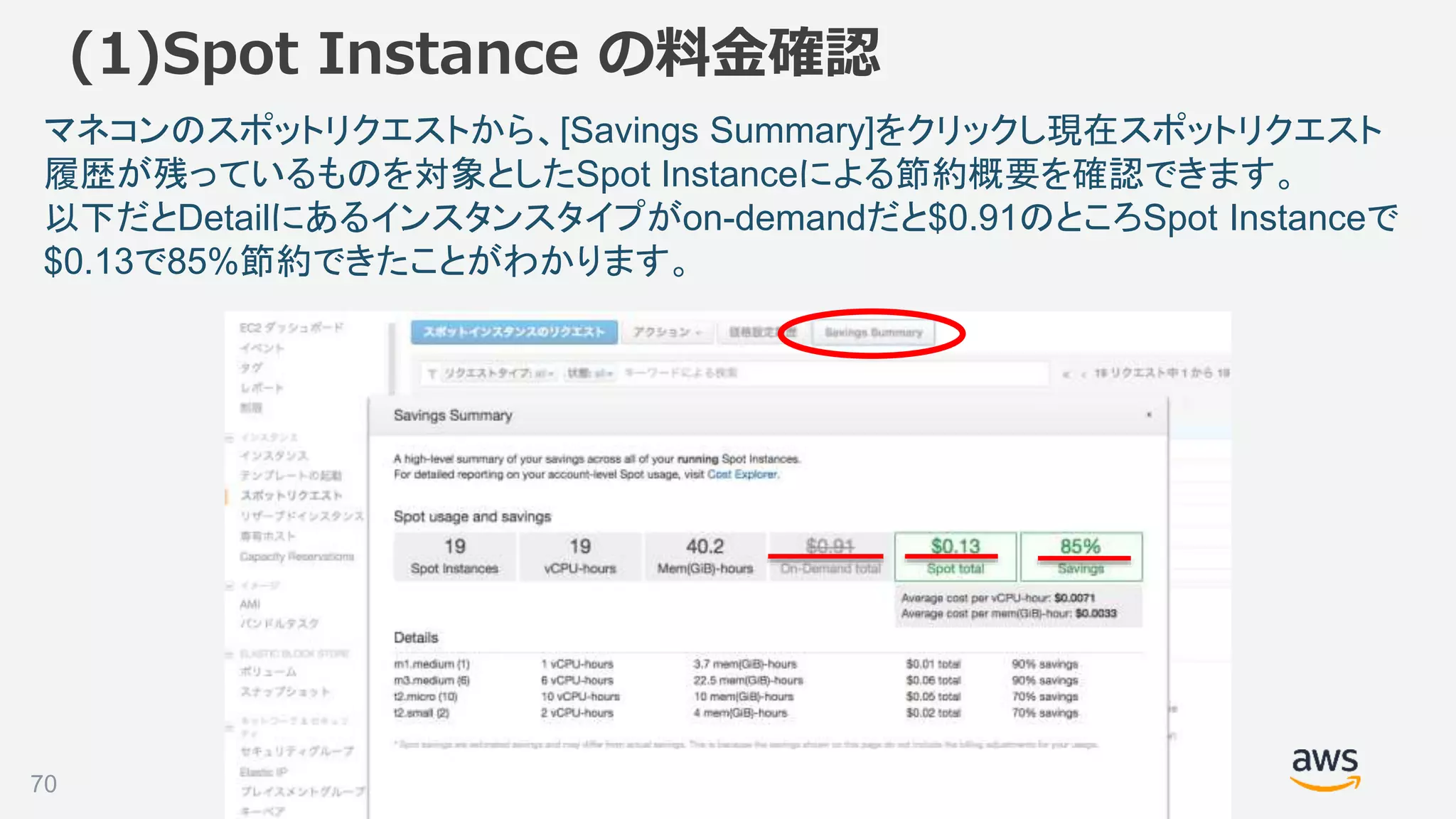Screen dimensions: 1456x819
Task: Open リザーブドインスタンス in the sidebar
Action: click(x=302, y=515)
